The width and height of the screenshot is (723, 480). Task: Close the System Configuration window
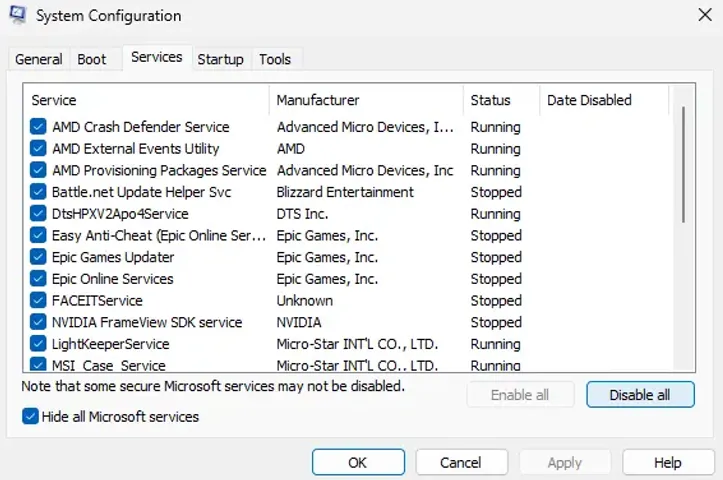point(705,15)
